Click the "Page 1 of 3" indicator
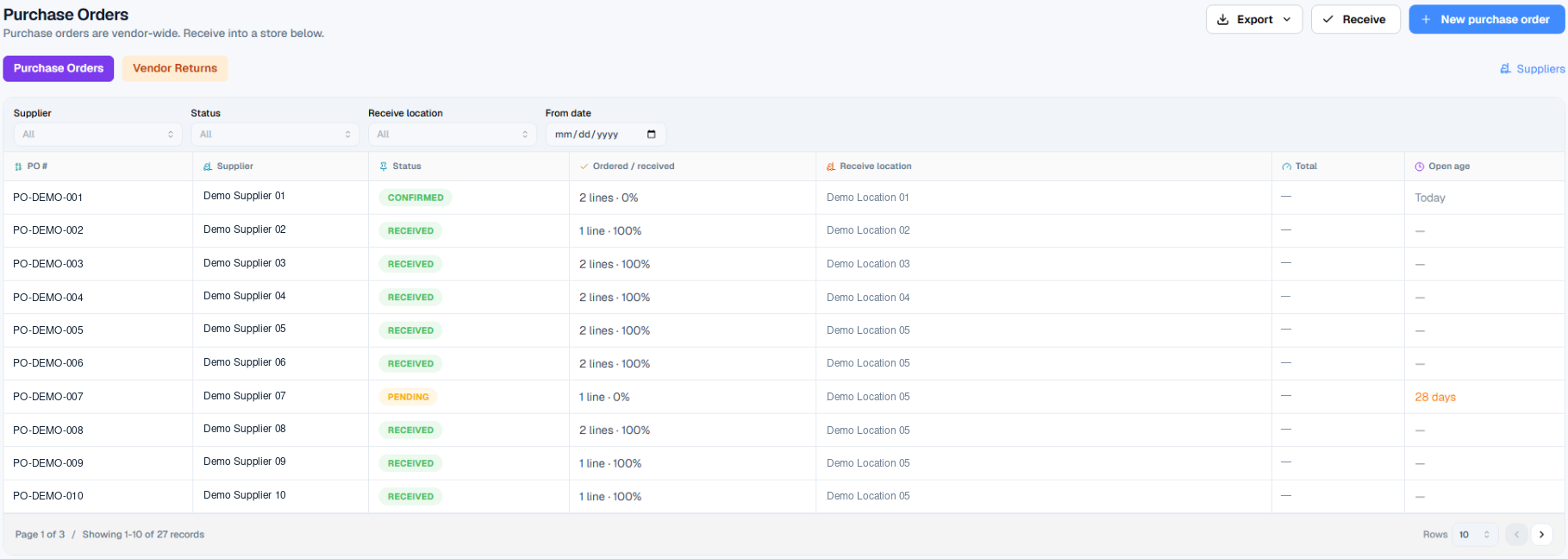Viewport: 1568px width, 559px height. coord(40,535)
